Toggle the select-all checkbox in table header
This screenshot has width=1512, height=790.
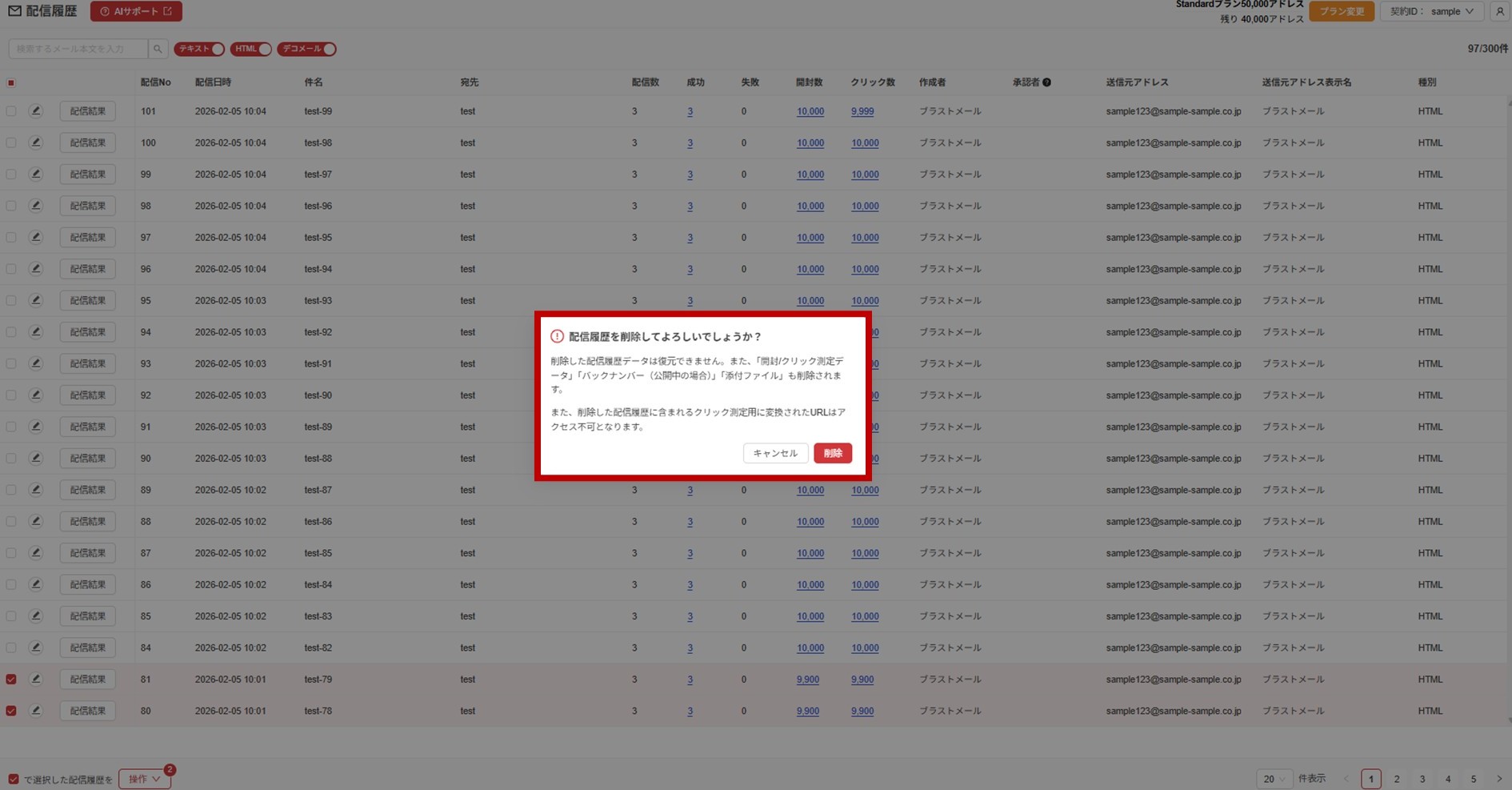coord(11,82)
